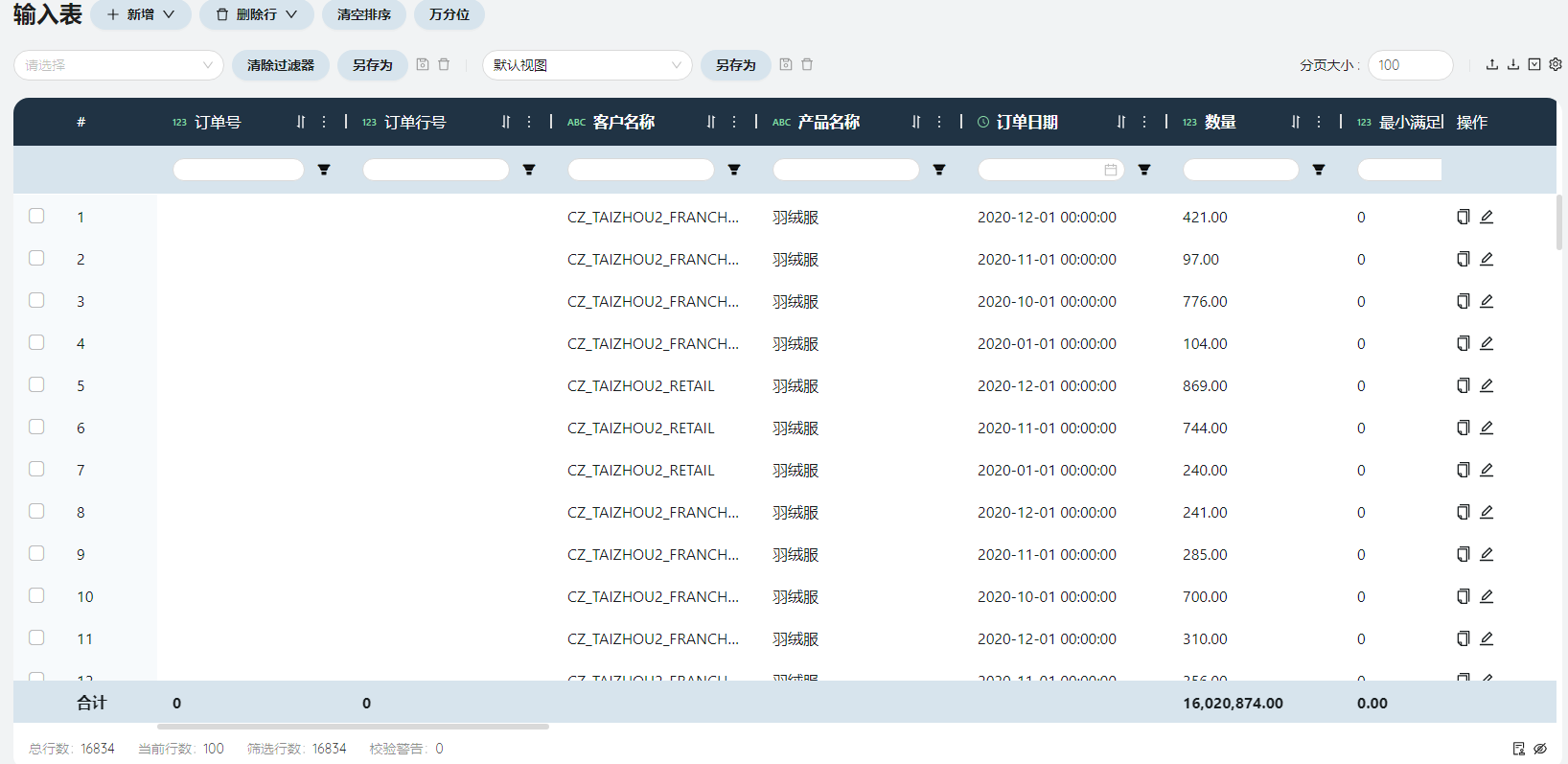
Task: Open 订单号 column menu dots
Action: [x=324, y=122]
